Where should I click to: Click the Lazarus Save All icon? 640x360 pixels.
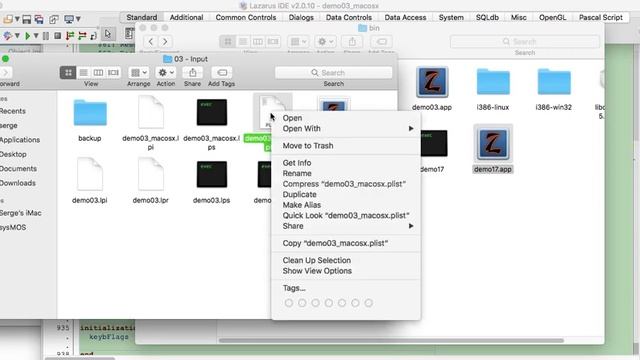click(39, 19)
